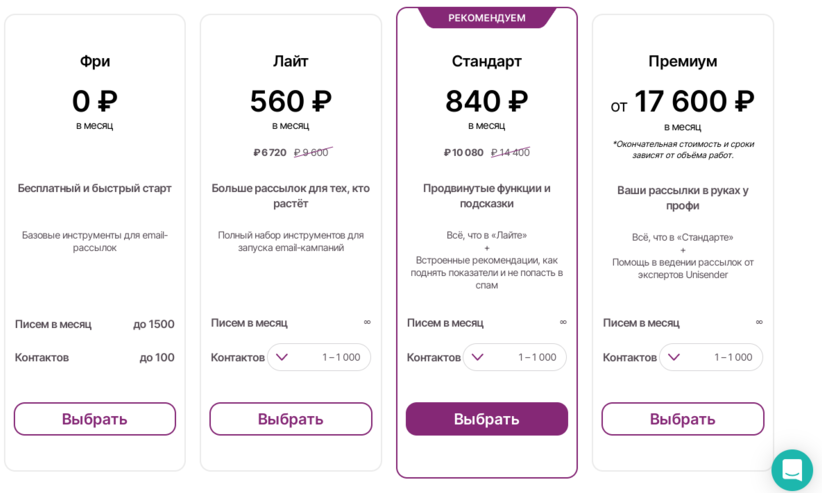Image resolution: width=822 pixels, height=493 pixels.
Task: Click the Премиум plan title
Action: point(683,61)
